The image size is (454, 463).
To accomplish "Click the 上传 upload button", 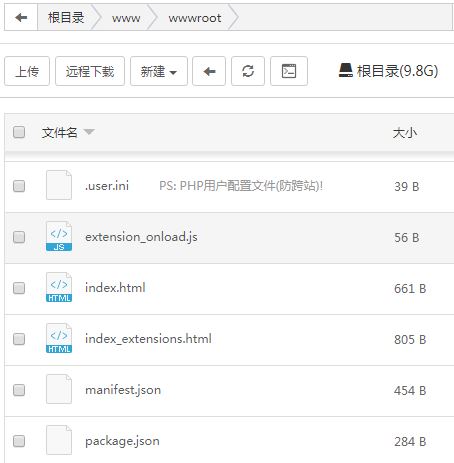I will (27, 71).
